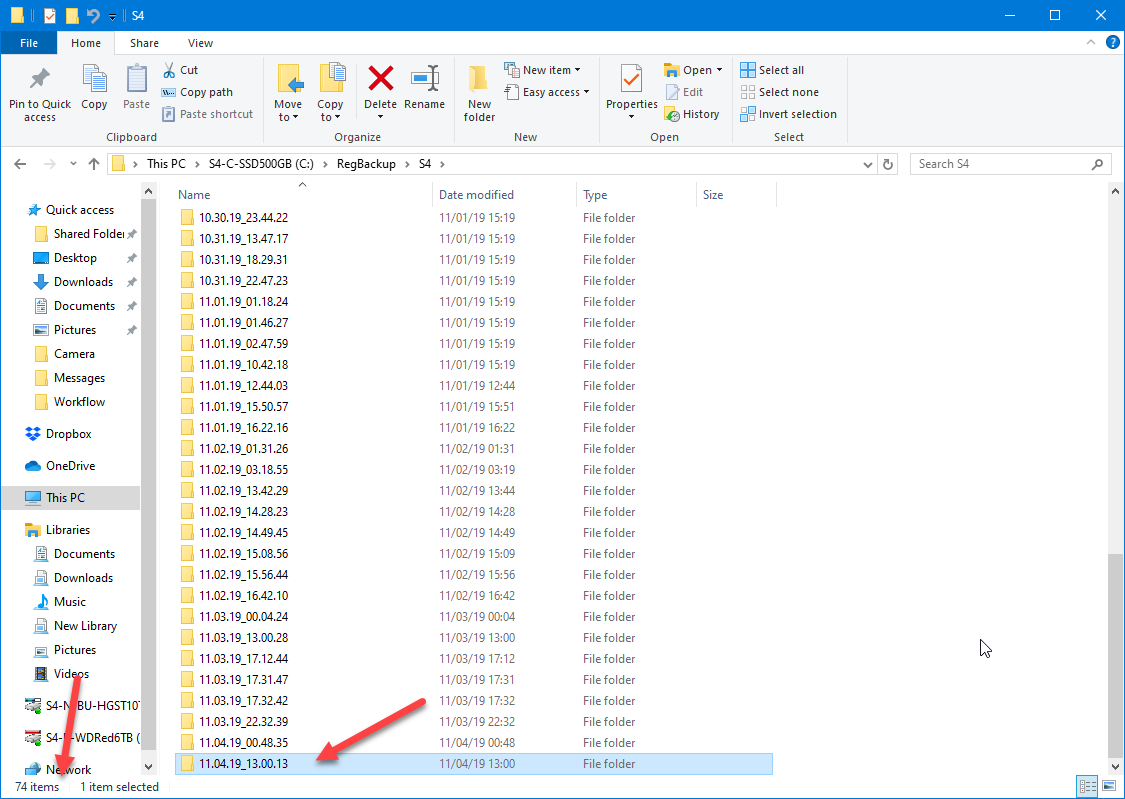Screen dimensions: 1125x799
Task: Open the File menu
Action: click(x=29, y=43)
